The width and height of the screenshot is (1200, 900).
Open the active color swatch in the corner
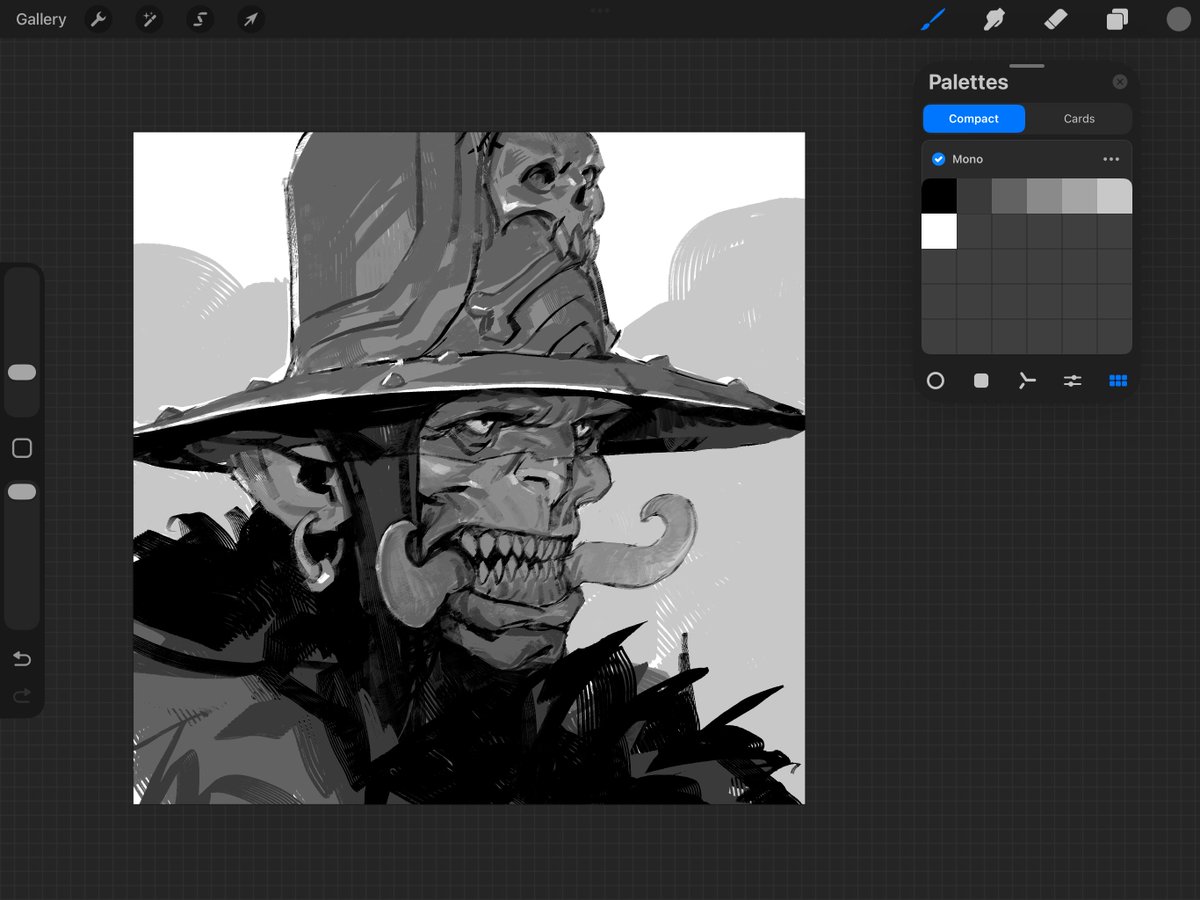tap(1179, 19)
